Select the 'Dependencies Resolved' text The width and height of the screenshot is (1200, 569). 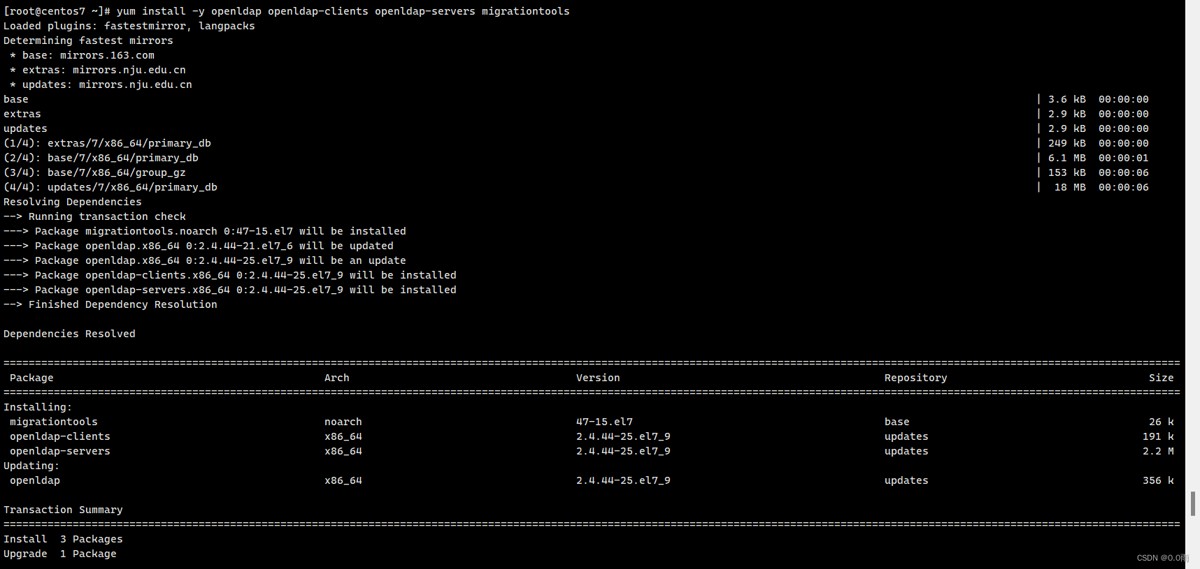(69, 334)
